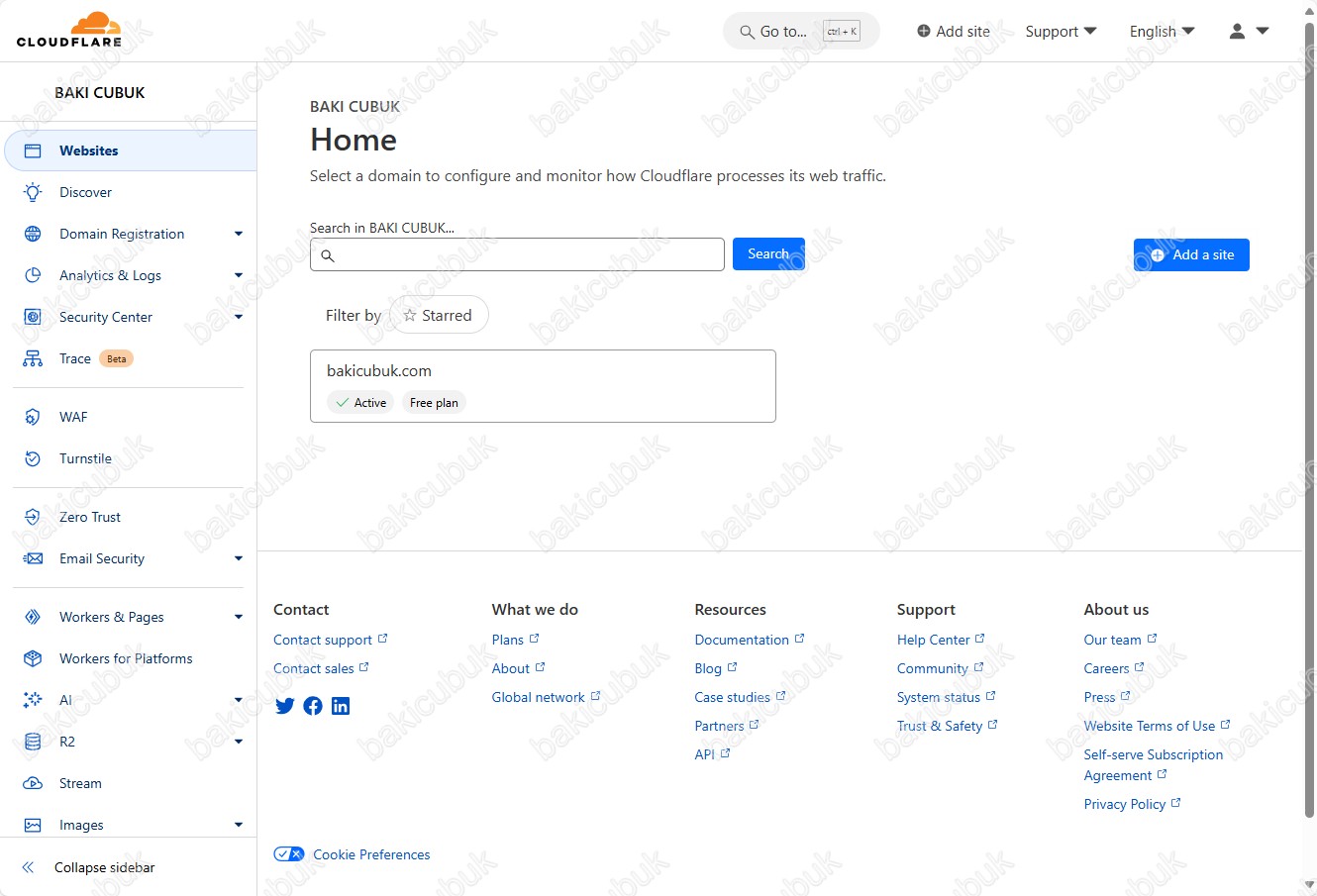Click the Workers & Pages icon
This screenshot has width=1317, height=896.
(x=33, y=617)
